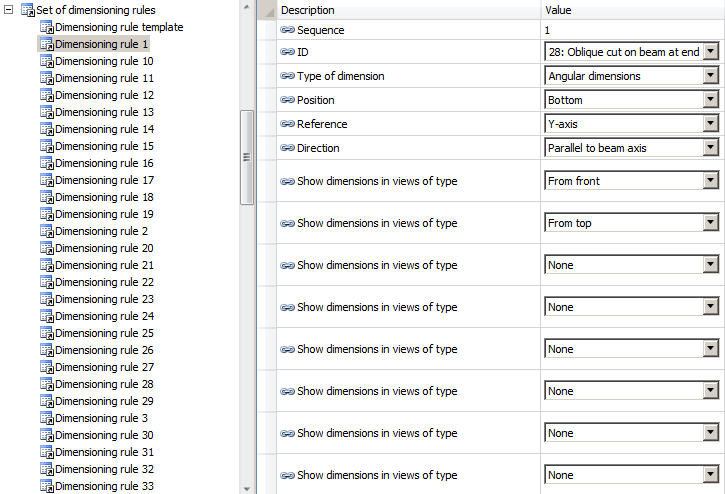Click the link icon next to Position
Screen dimensions: 725x494
288,100
